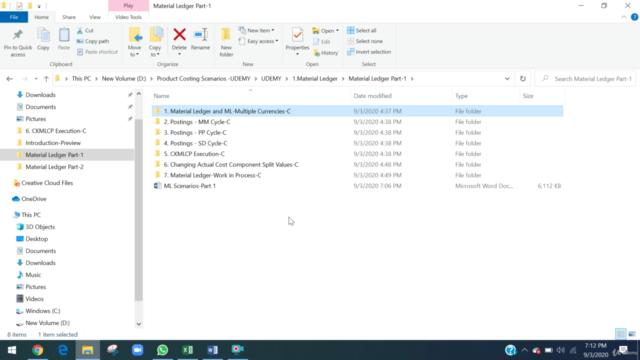Image resolution: width=640 pixels, height=360 pixels.
Task: Click Select none
Action: 365,41
